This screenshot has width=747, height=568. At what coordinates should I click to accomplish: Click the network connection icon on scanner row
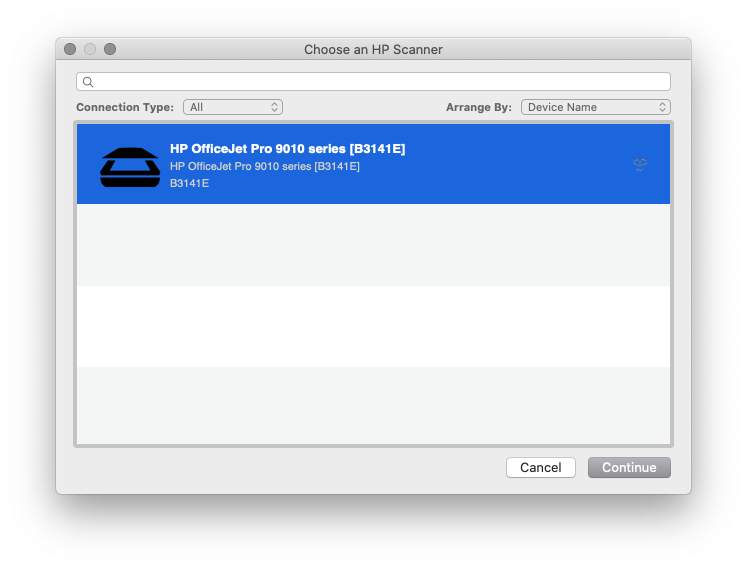coord(640,164)
